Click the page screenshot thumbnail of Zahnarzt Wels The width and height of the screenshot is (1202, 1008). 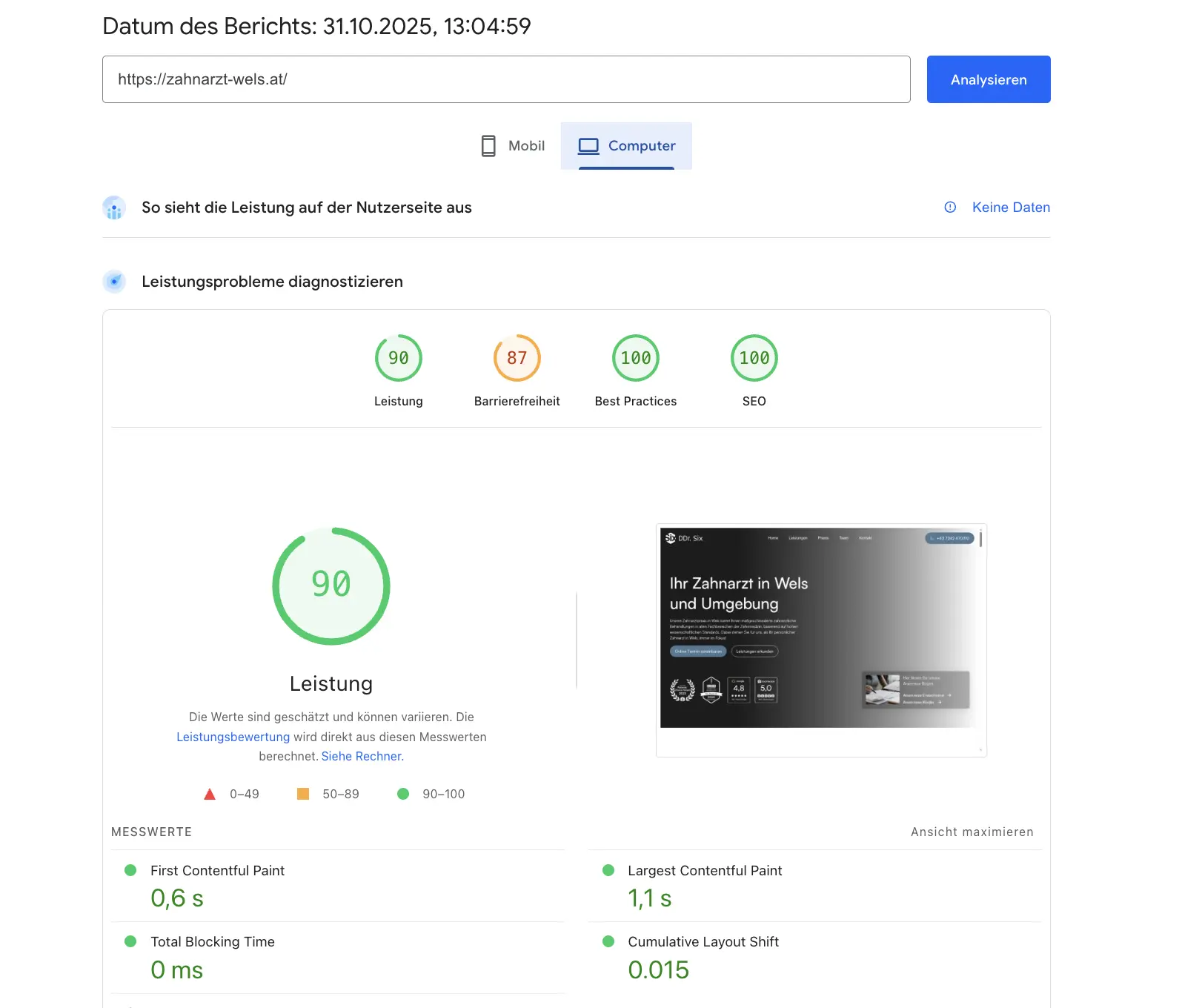821,640
